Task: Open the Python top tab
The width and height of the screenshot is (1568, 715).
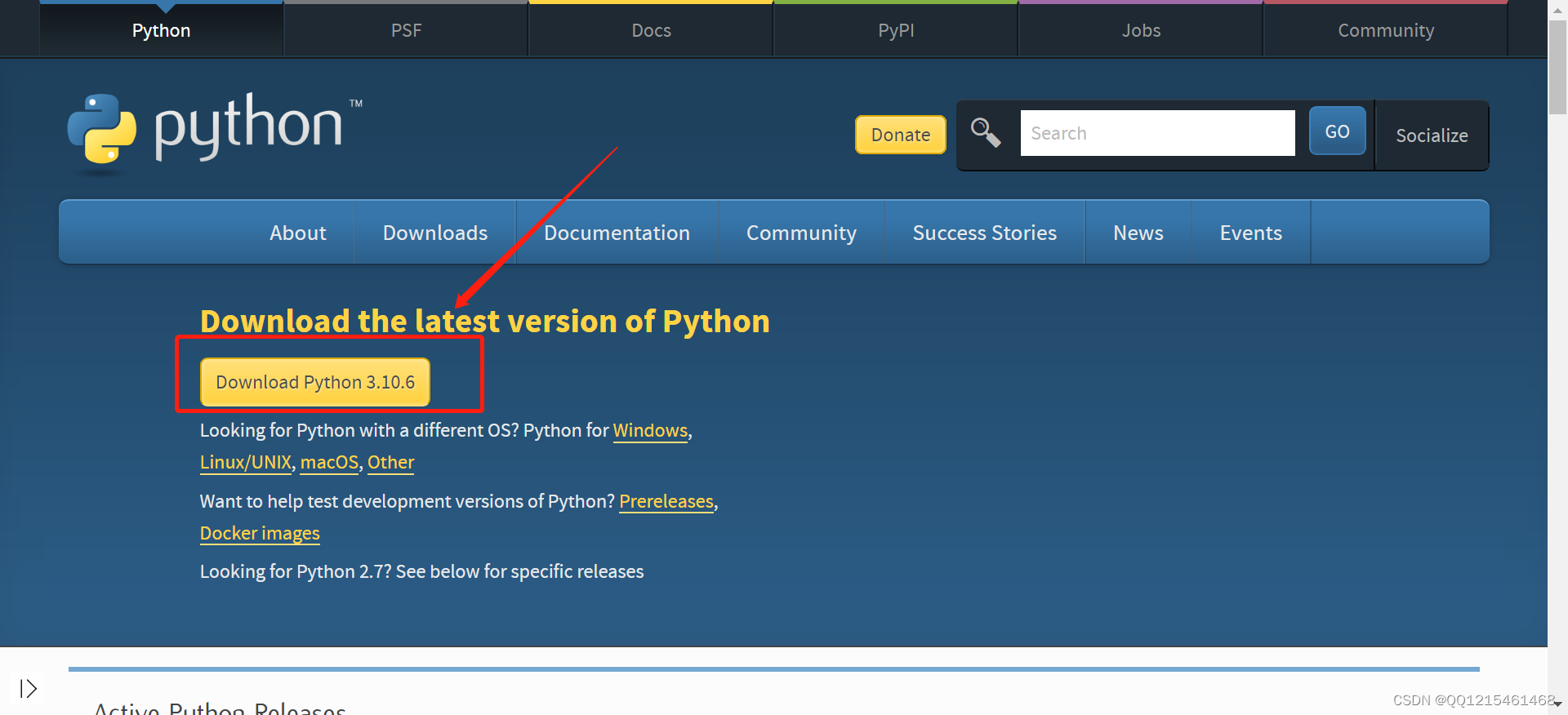Action: click(x=162, y=30)
